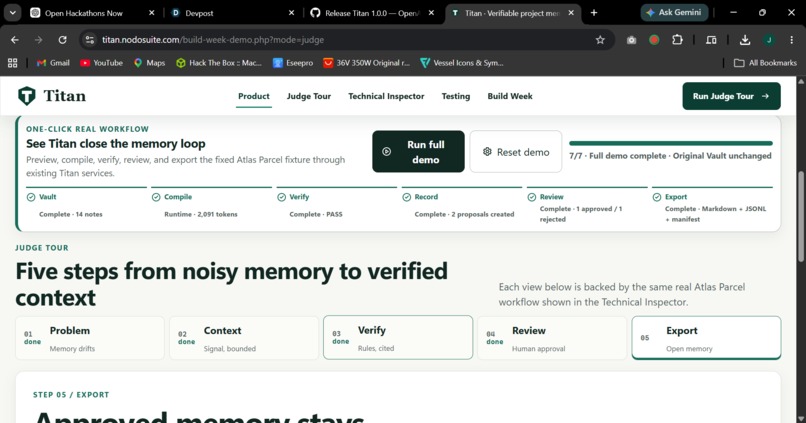Click the 7/7 Full demo complete status text
The width and height of the screenshot is (806, 423).
pos(670,156)
